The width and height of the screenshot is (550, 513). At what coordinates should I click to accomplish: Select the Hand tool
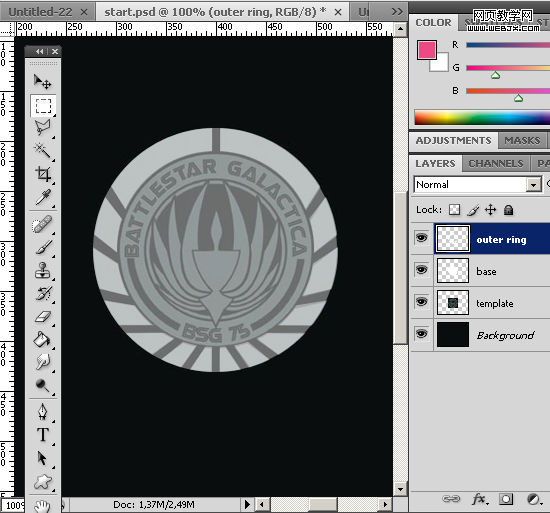(x=43, y=505)
